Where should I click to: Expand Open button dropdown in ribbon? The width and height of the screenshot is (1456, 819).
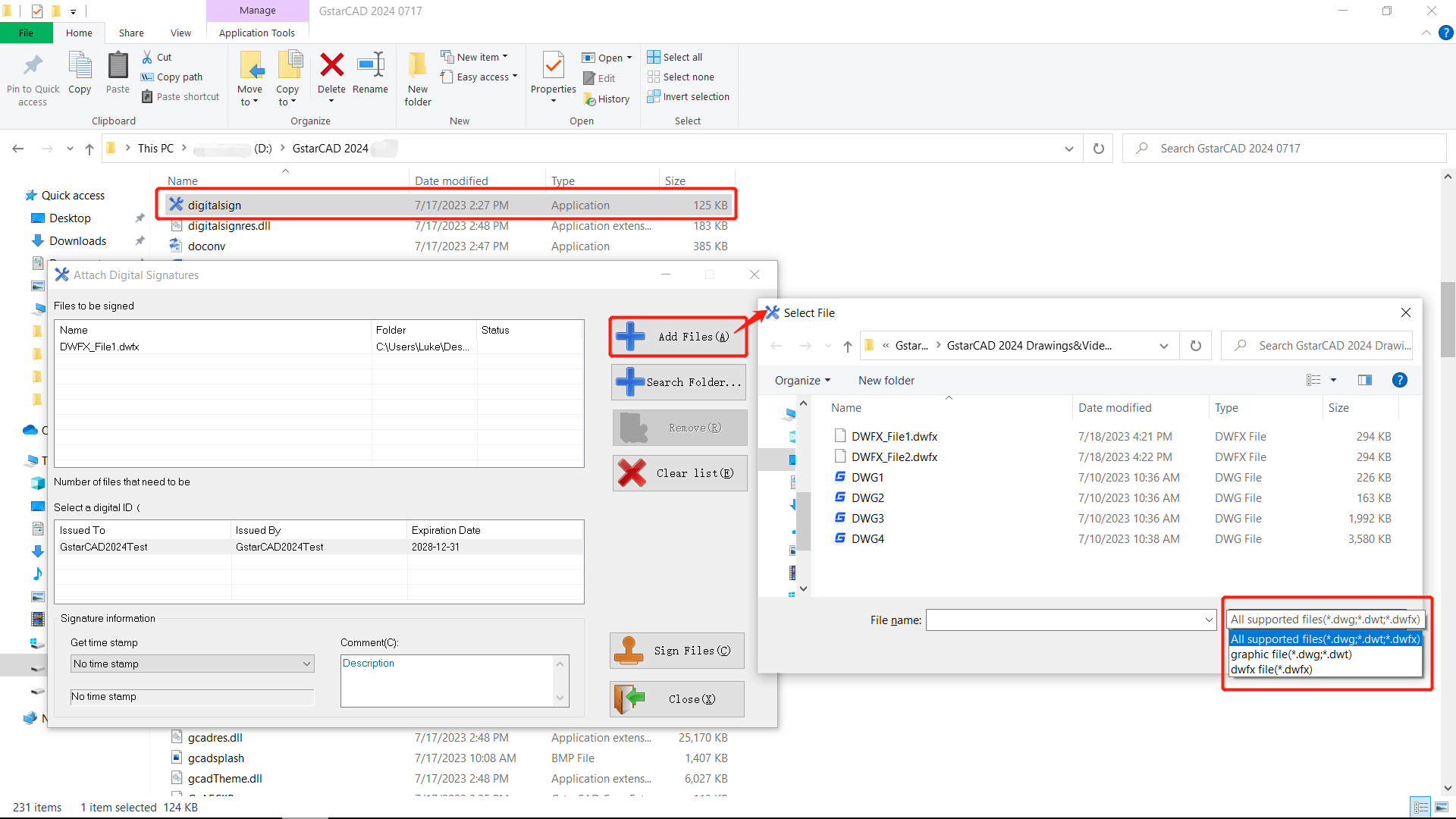click(629, 58)
